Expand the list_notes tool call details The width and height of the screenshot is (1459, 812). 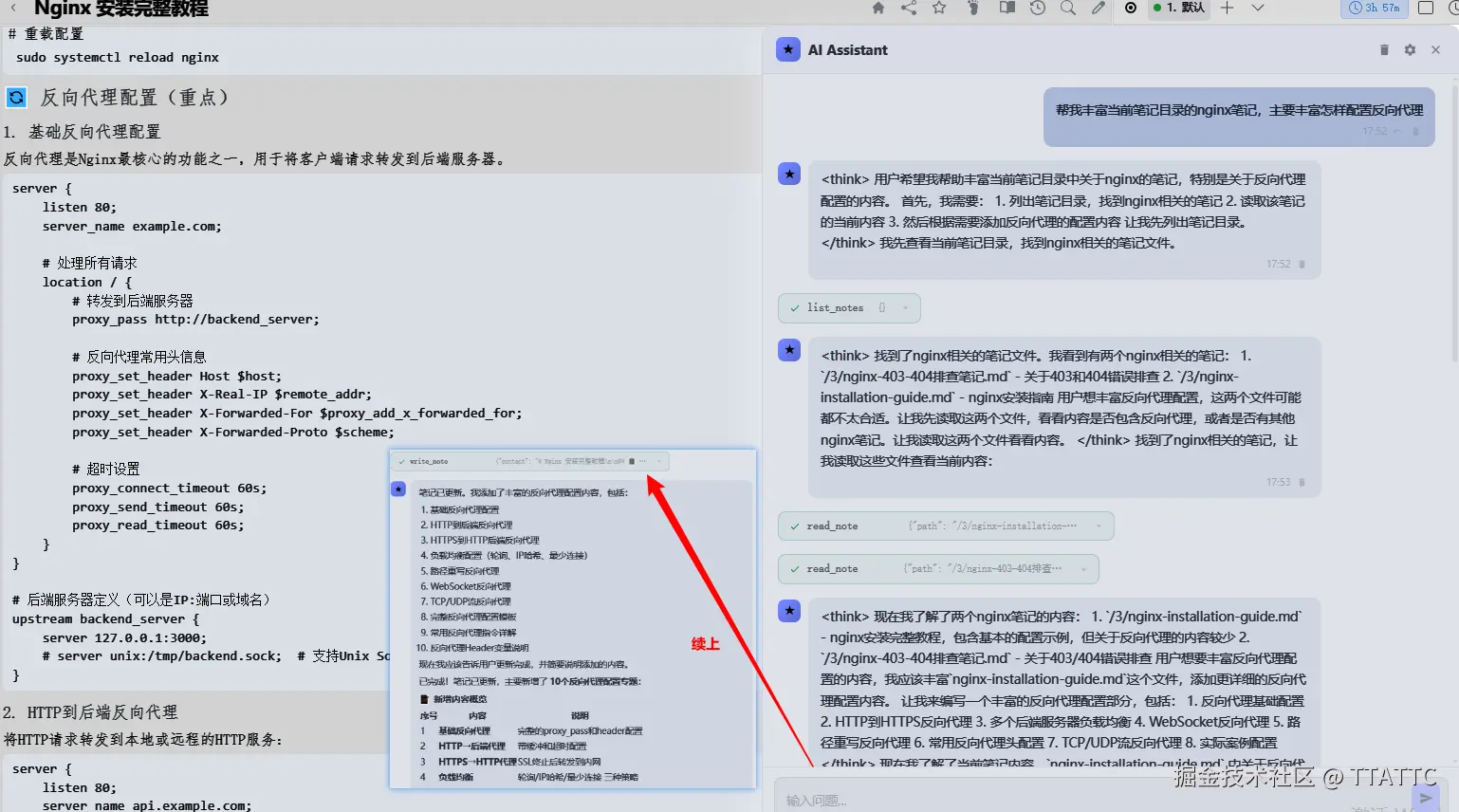click(905, 308)
